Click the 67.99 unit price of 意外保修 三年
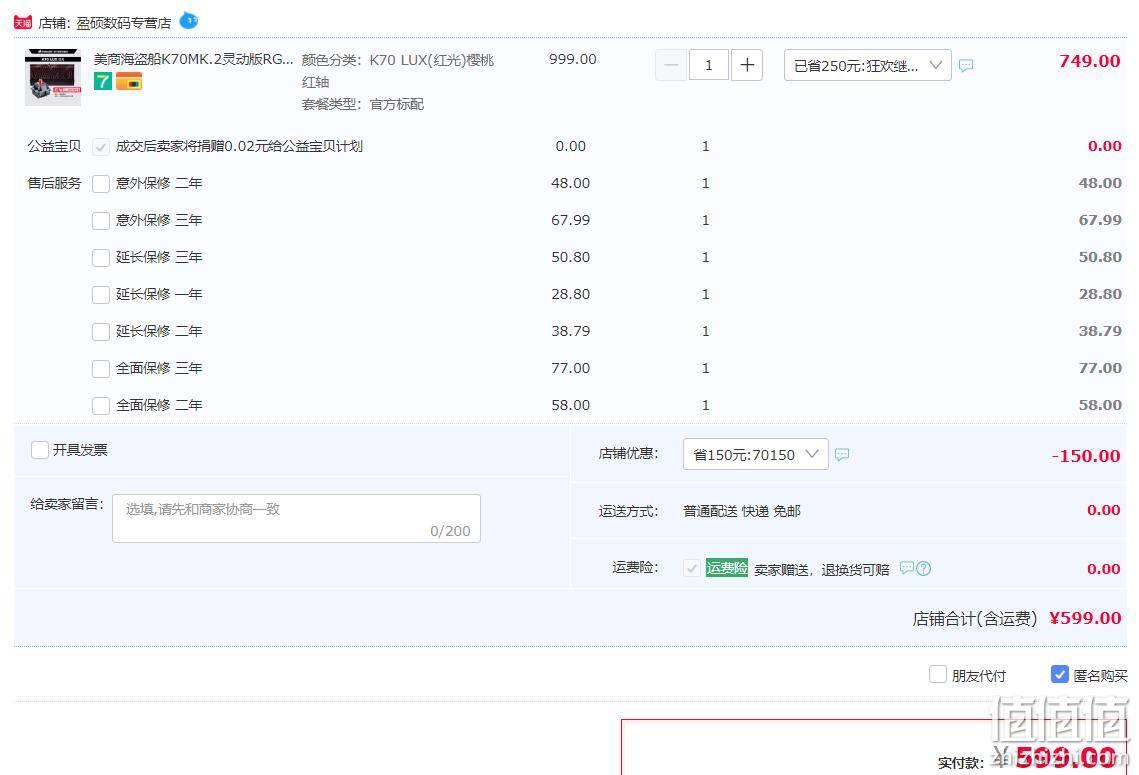This screenshot has height=775, width=1139. 571,220
